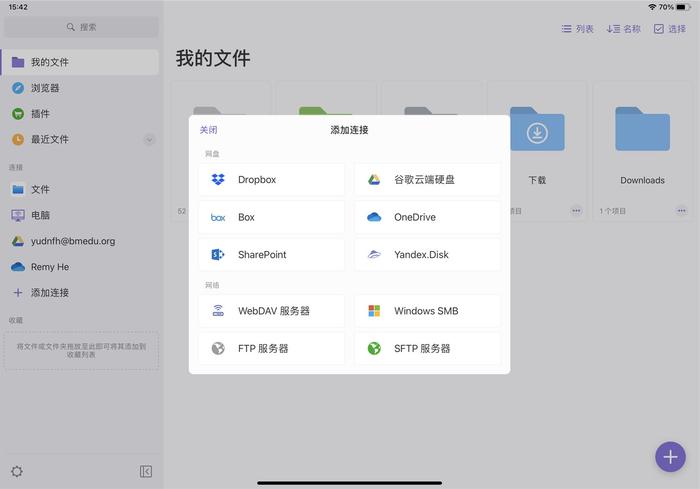Open the 文件 connection in sidebar
The image size is (700, 489).
80,189
